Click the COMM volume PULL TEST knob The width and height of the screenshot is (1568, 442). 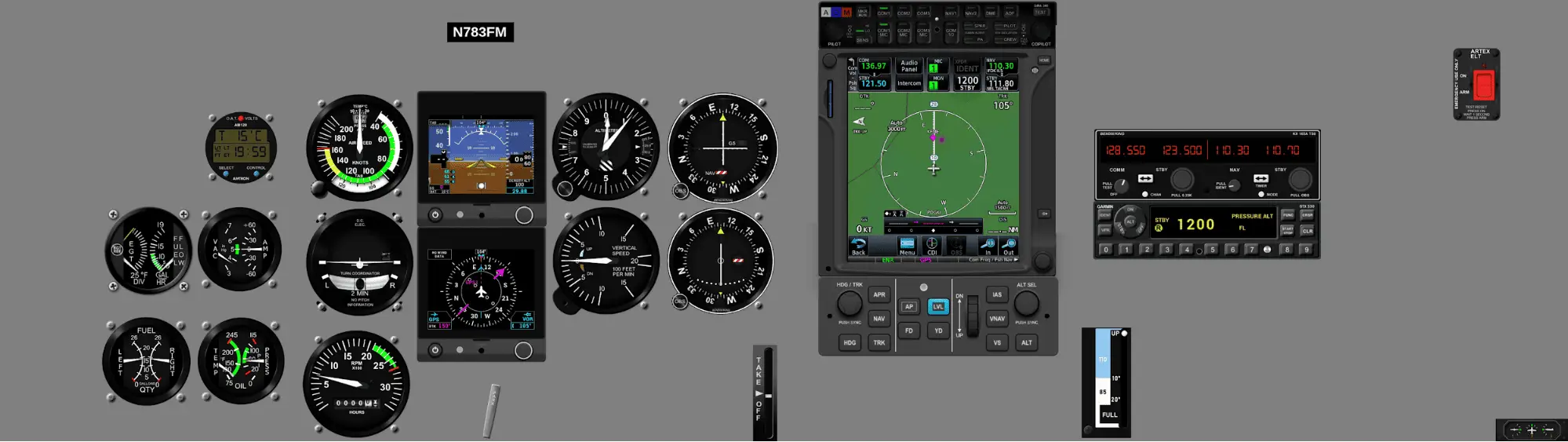(x=1122, y=185)
